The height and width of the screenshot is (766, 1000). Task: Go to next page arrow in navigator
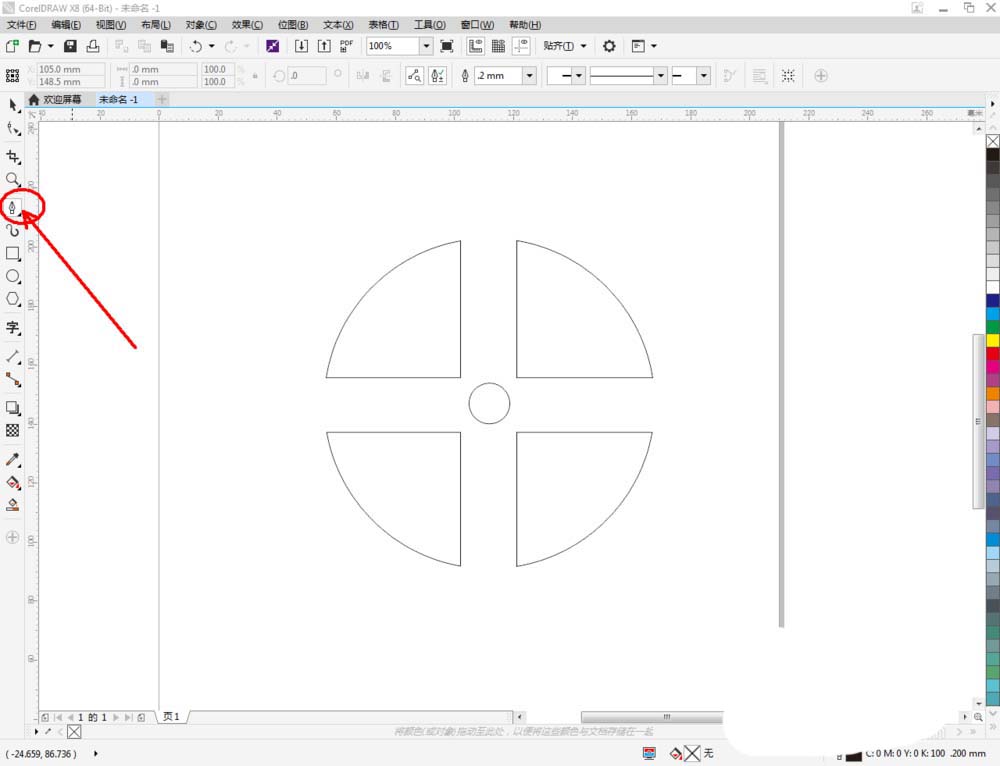coord(116,718)
